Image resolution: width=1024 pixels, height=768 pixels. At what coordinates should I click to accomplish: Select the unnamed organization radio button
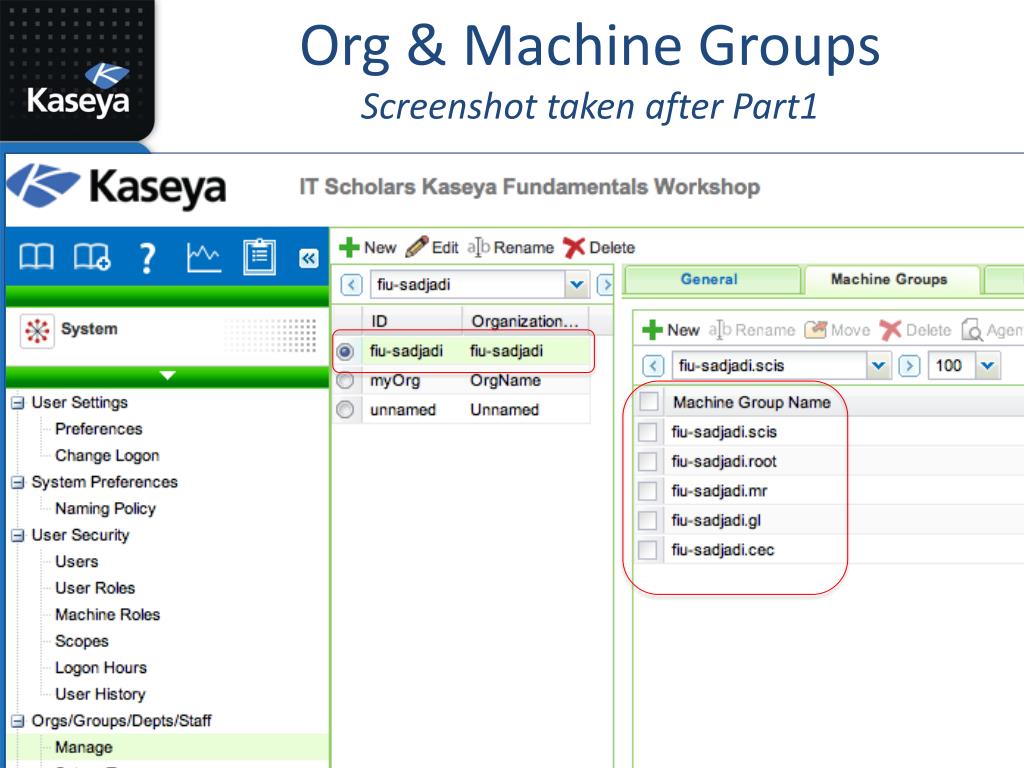pos(345,409)
